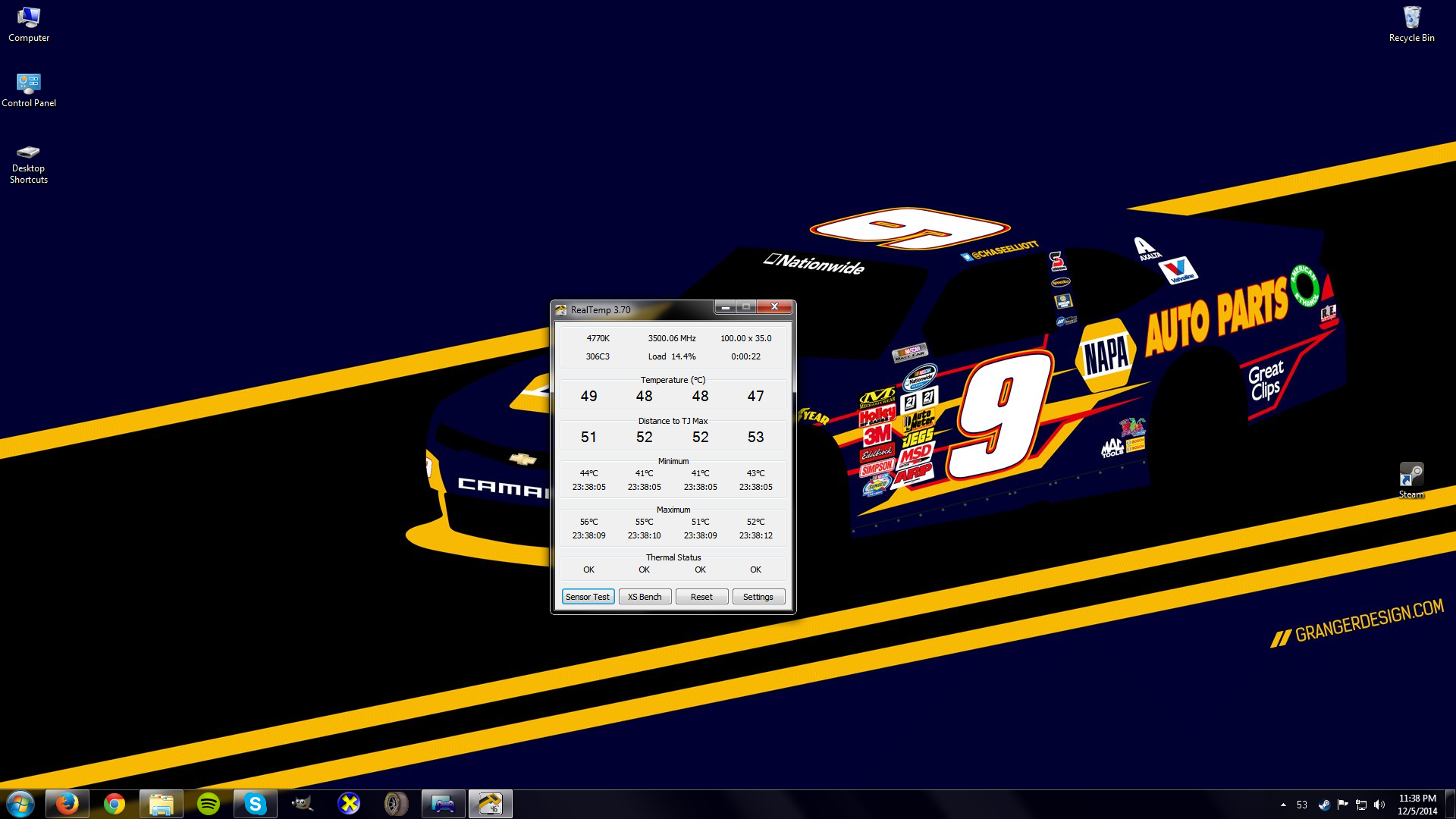This screenshot has width=1456, height=819.
Task: Select the RealTemp taskbar button
Action: pyautogui.click(x=491, y=804)
